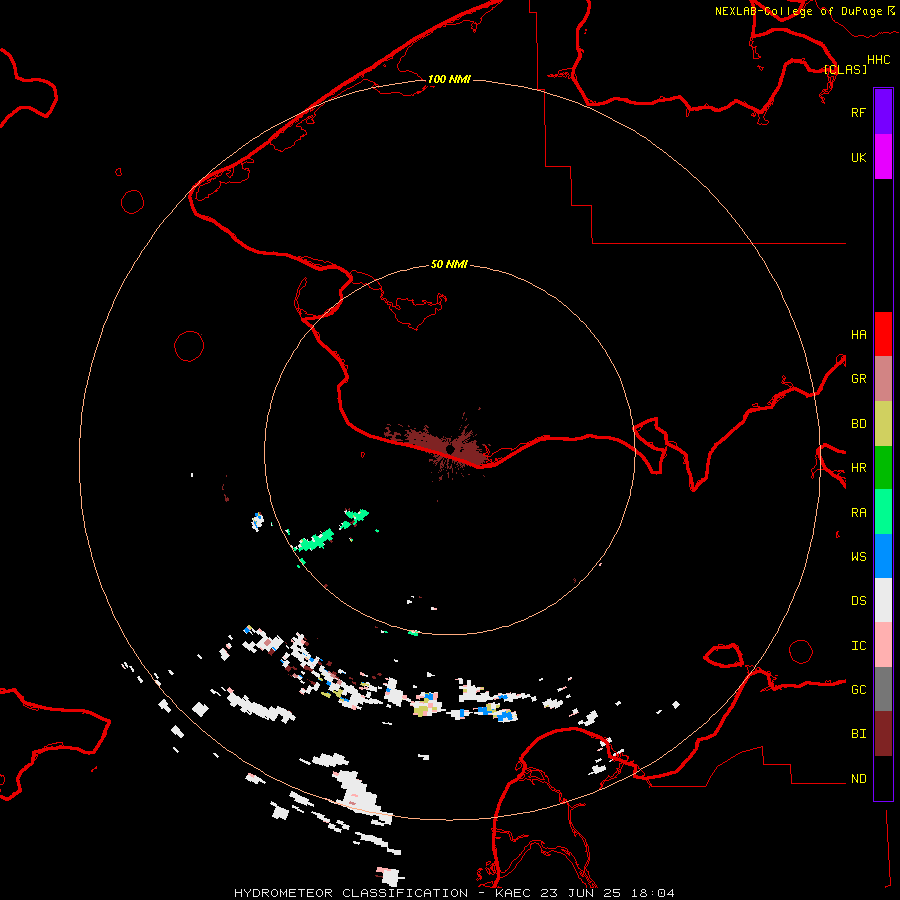Viewport: 900px width, 900px height.
Task: Click the NEXLAB-College of DuPage text
Action: [798, 11]
